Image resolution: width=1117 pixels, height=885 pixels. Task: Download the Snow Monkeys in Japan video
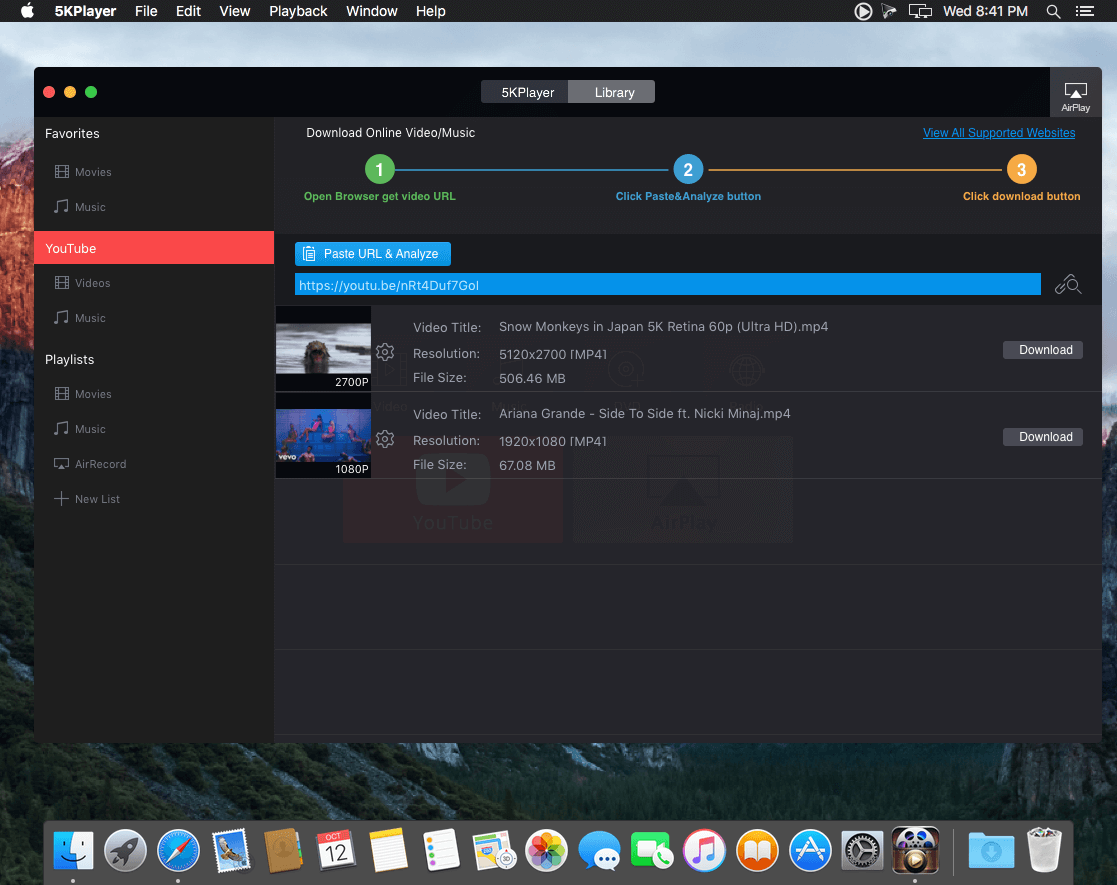click(x=1043, y=350)
